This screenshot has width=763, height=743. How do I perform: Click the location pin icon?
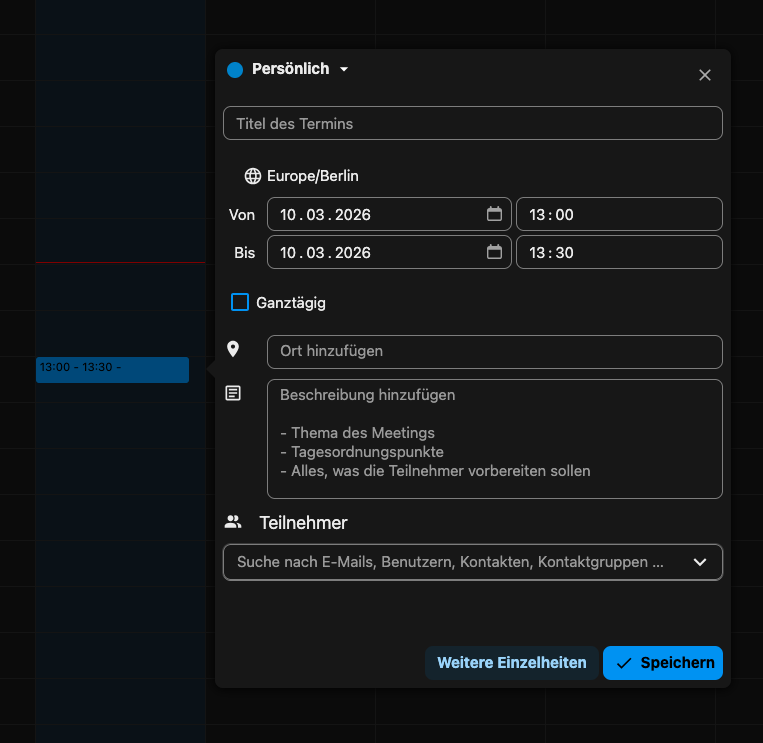click(x=233, y=349)
